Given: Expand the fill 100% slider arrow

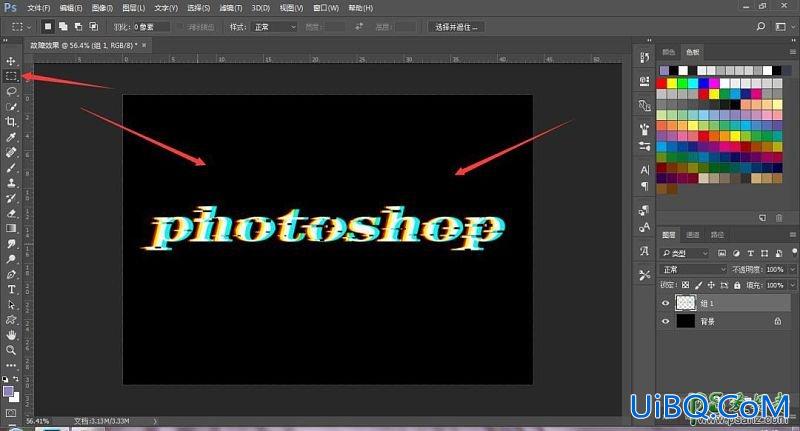Looking at the screenshot, I should (x=792, y=285).
